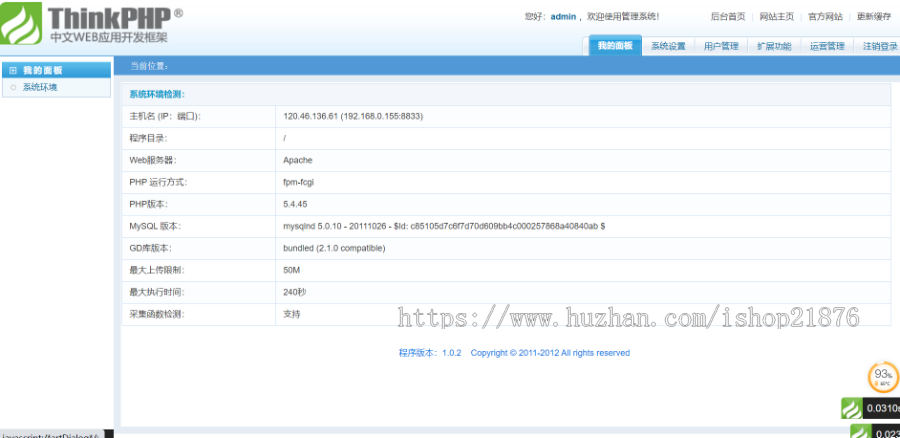The height and width of the screenshot is (438, 900).
Task: Go to the 运营管理 tab
Action: coord(827,46)
